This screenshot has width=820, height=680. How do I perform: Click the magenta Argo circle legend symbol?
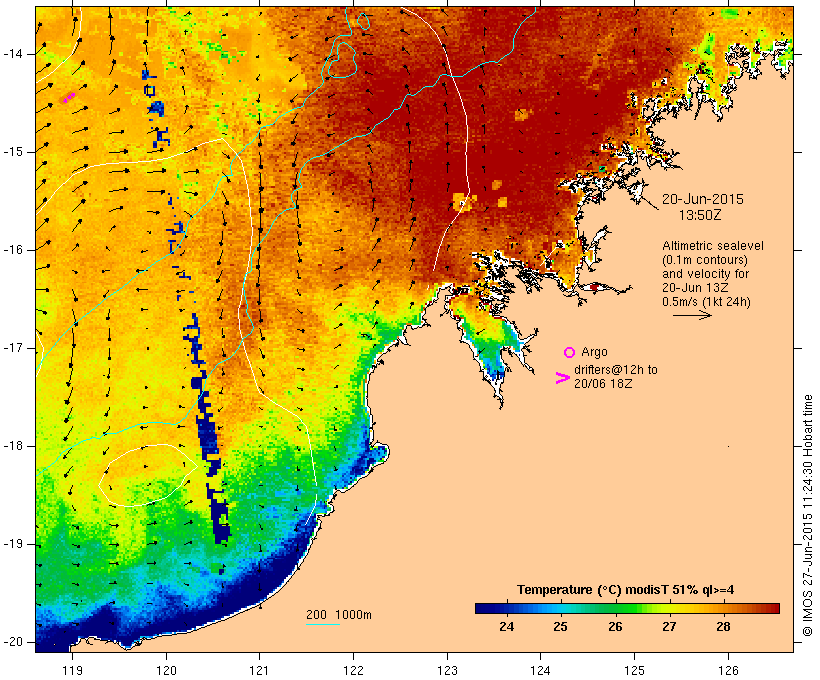(x=569, y=353)
